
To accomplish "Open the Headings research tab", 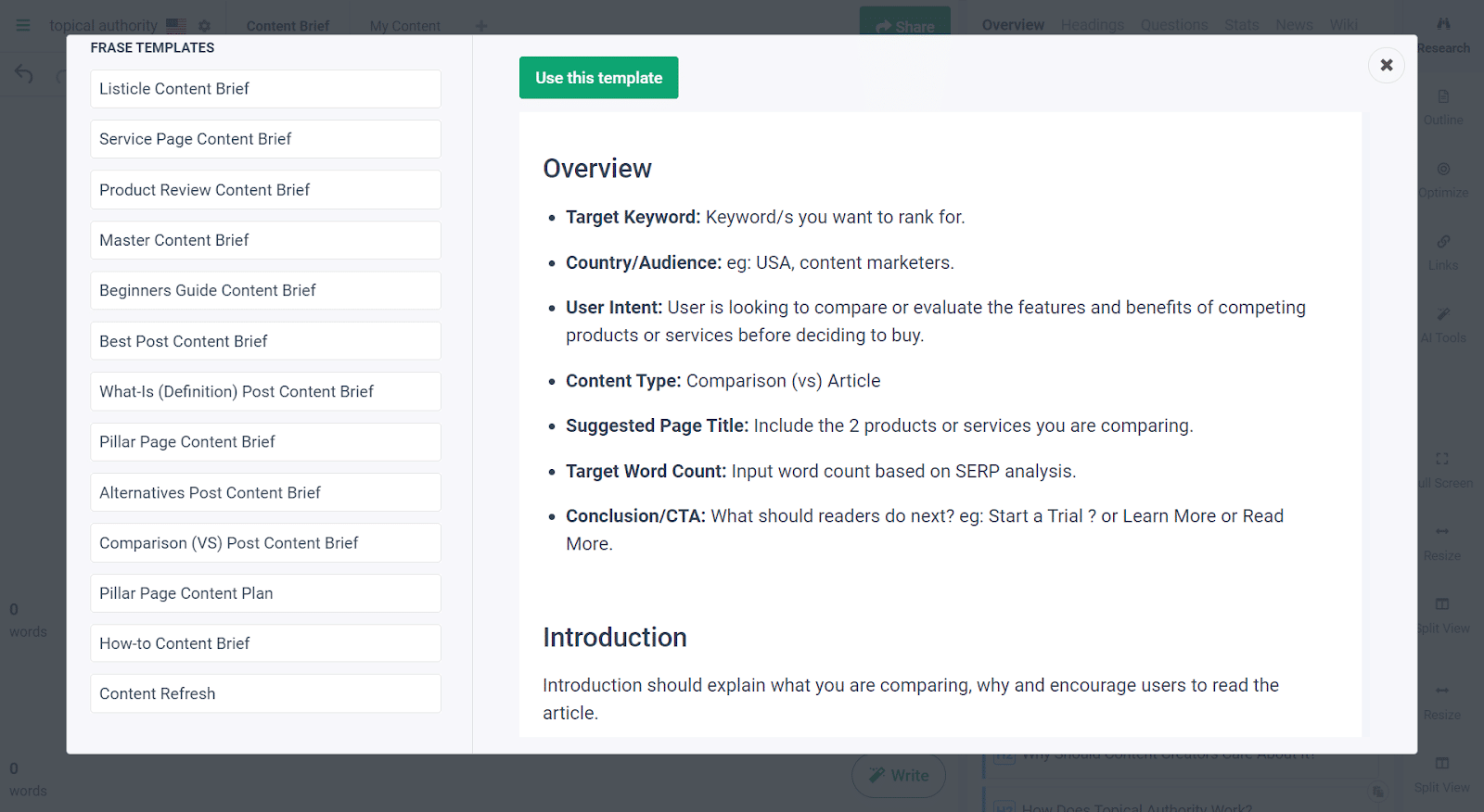I will [1093, 25].
